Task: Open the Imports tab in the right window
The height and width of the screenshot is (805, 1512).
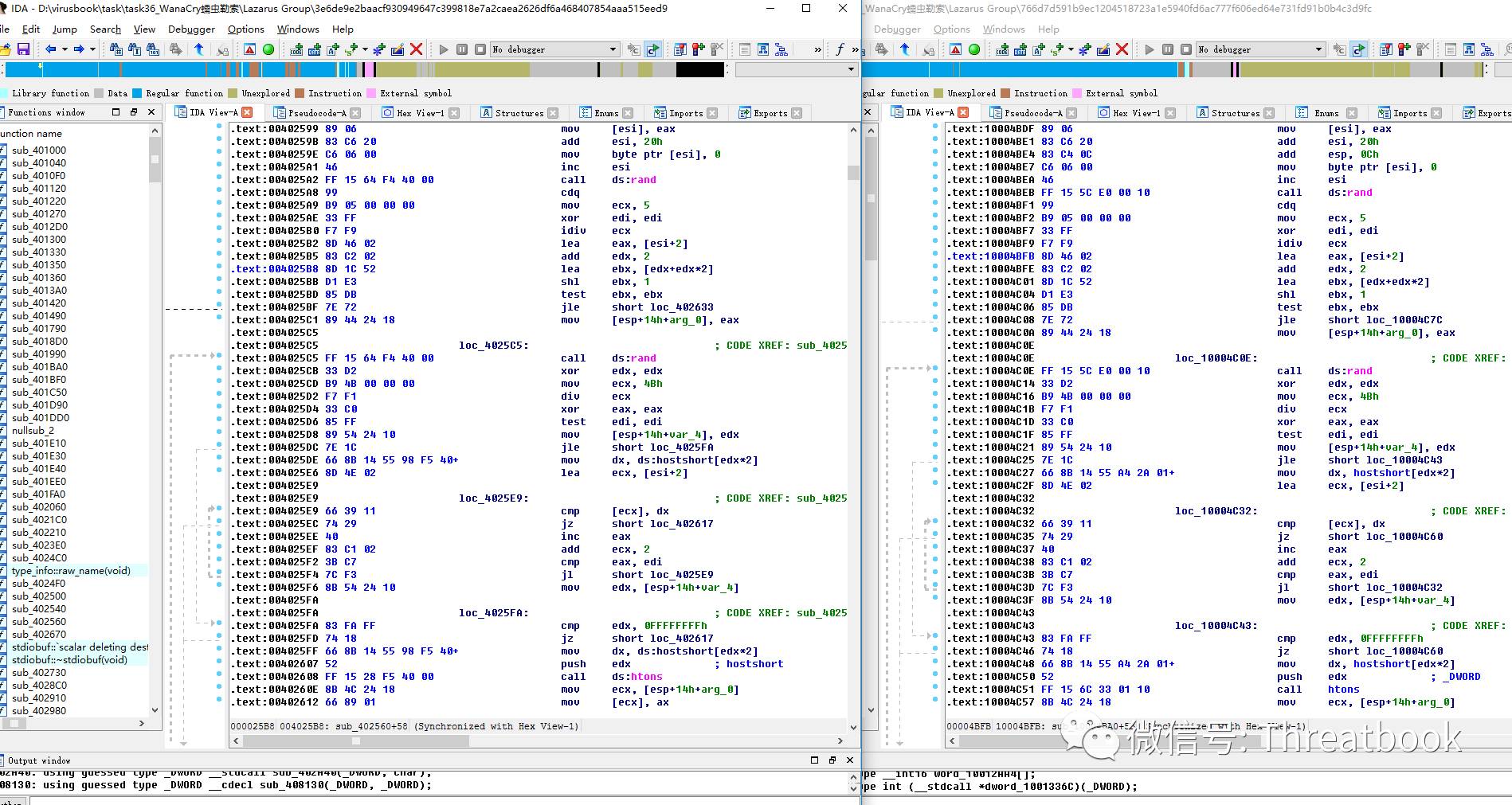Action: tap(1410, 113)
